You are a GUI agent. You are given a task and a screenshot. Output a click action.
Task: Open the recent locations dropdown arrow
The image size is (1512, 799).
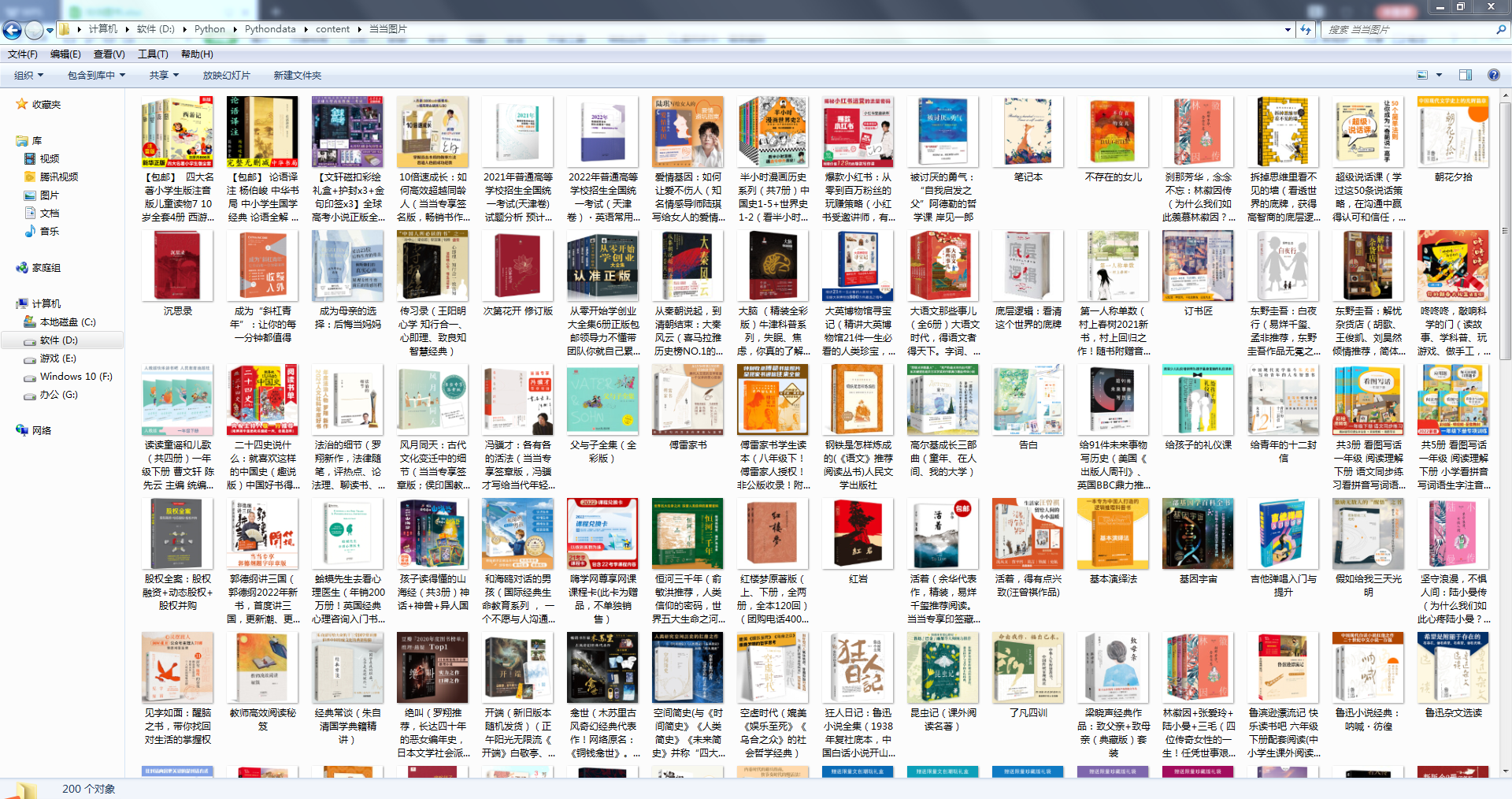pyautogui.click(x=50, y=30)
